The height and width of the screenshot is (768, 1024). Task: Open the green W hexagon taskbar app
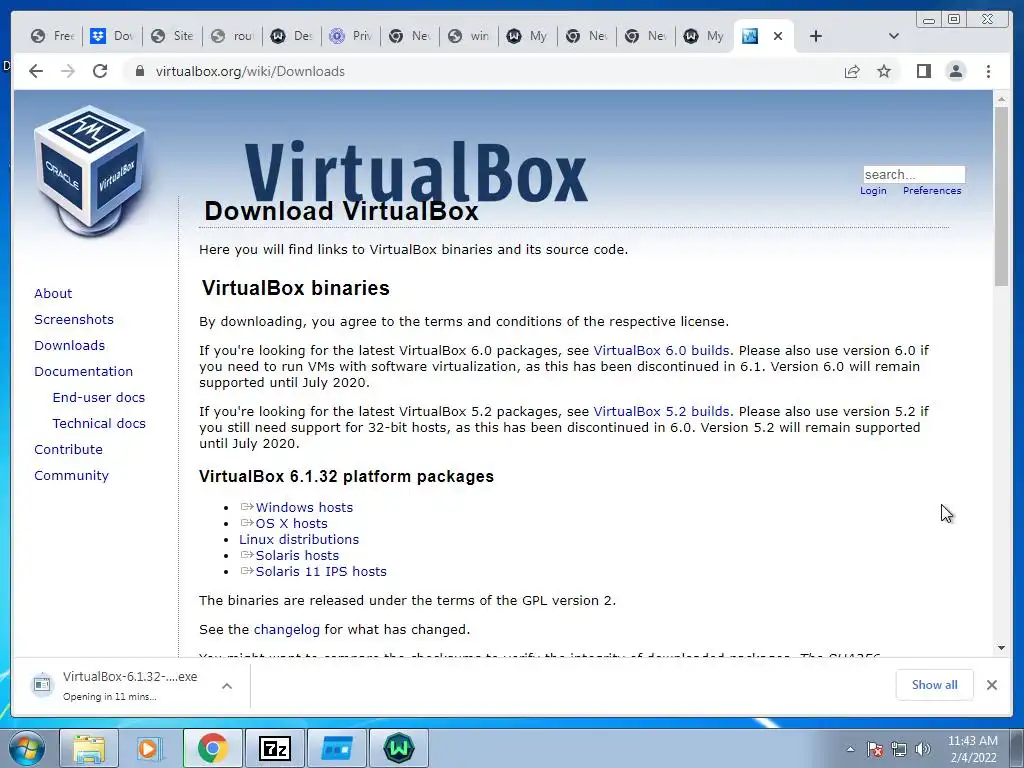pos(399,748)
